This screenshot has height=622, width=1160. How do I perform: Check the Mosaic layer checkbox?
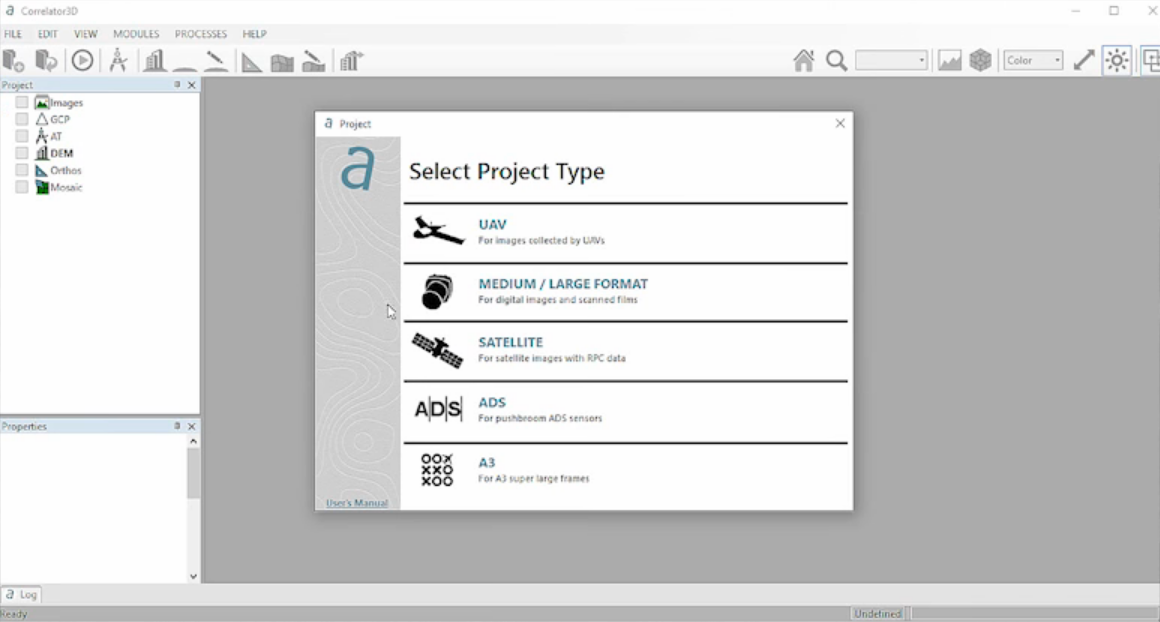click(21, 187)
